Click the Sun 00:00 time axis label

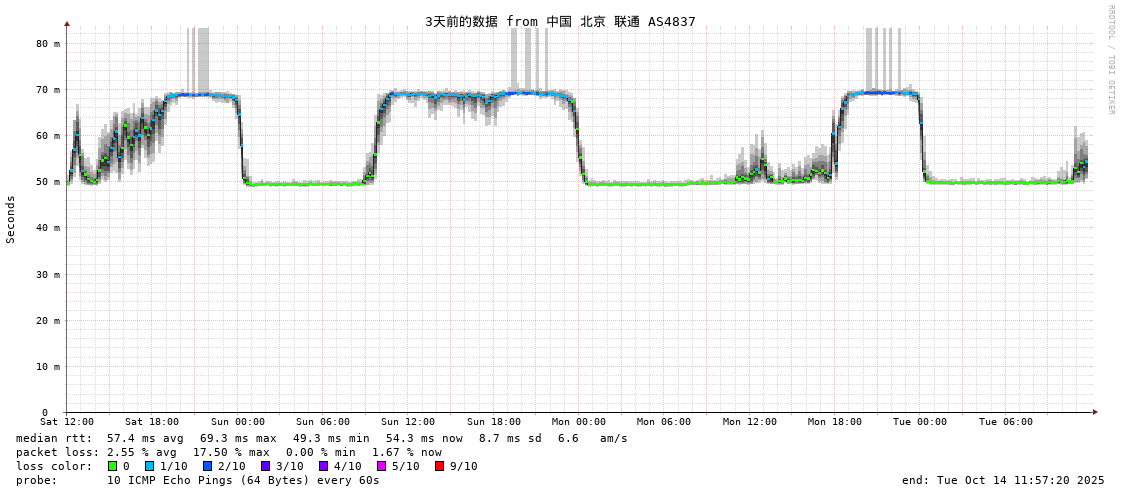[237, 422]
